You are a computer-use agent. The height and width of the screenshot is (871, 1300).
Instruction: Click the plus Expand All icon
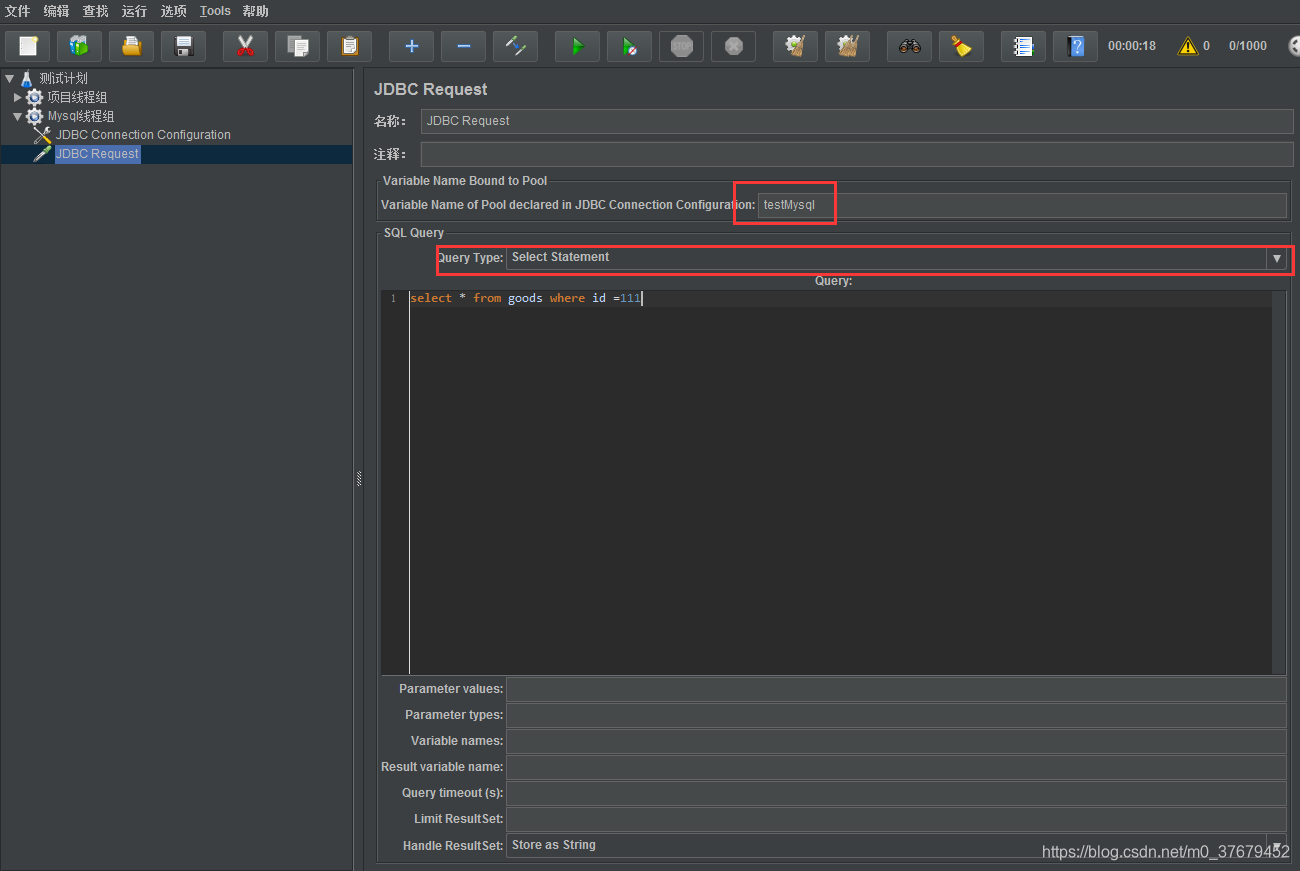click(411, 46)
